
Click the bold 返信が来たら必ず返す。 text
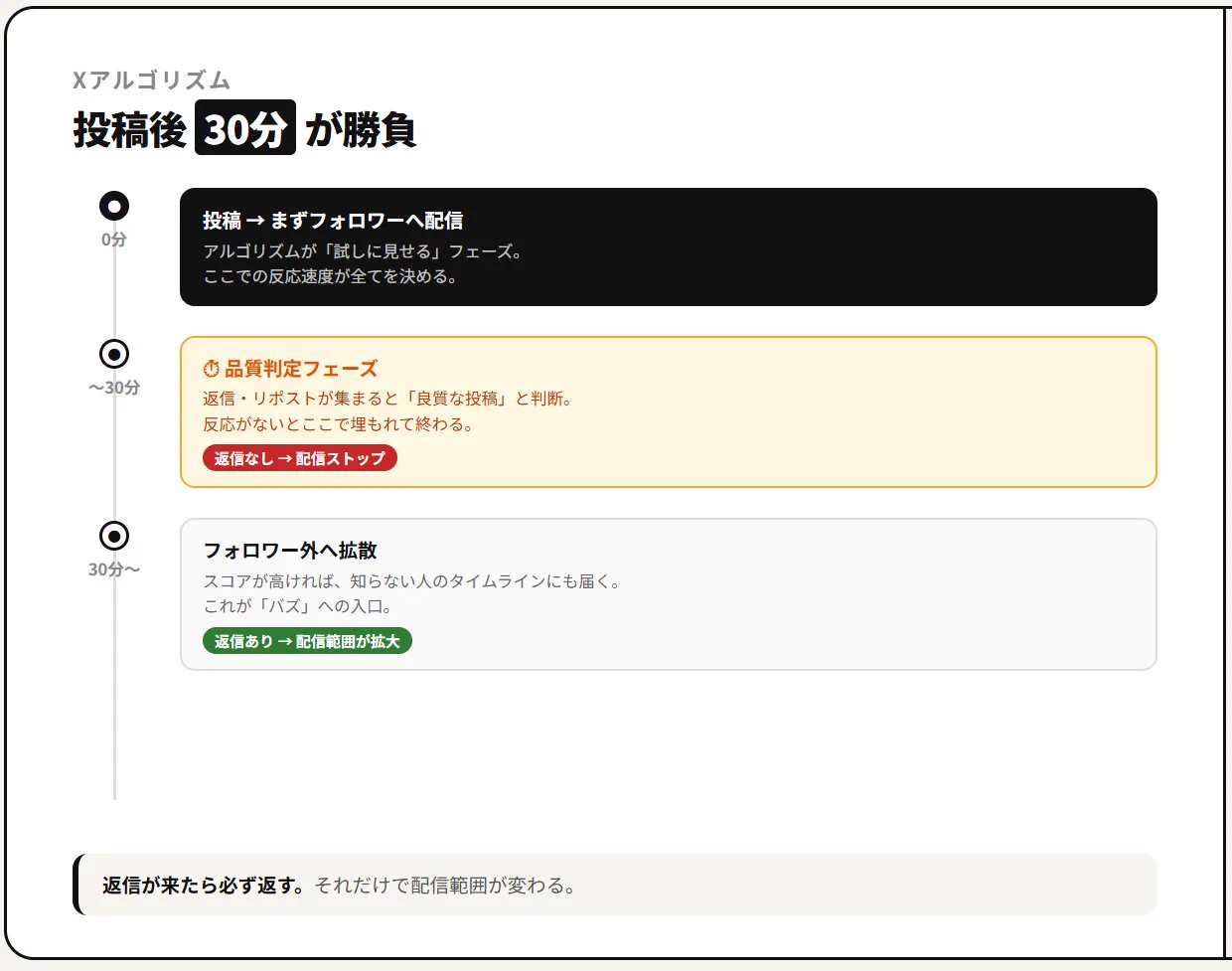coord(205,886)
